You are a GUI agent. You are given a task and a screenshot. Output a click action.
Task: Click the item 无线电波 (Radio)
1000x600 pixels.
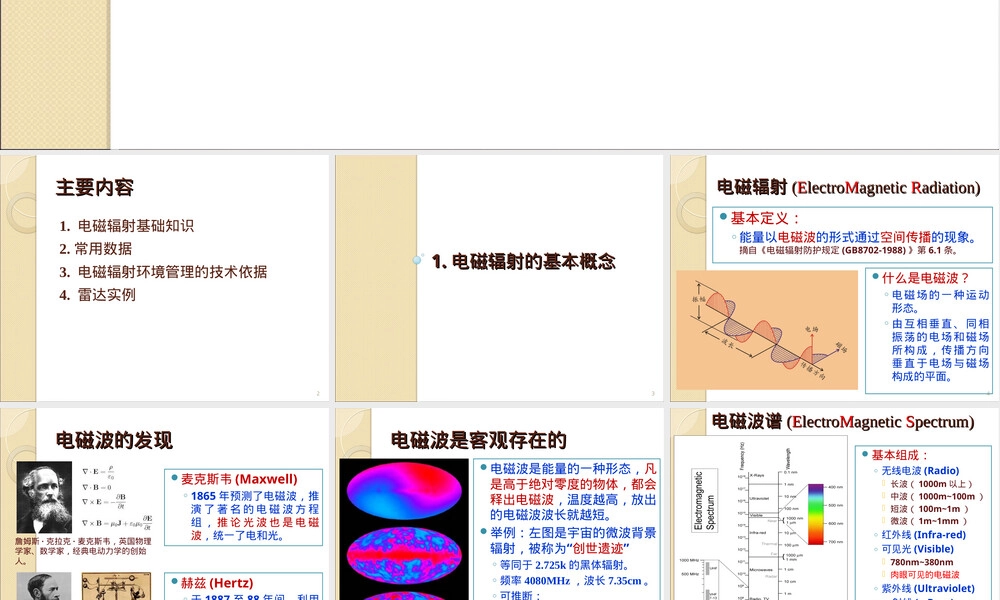click(x=920, y=471)
